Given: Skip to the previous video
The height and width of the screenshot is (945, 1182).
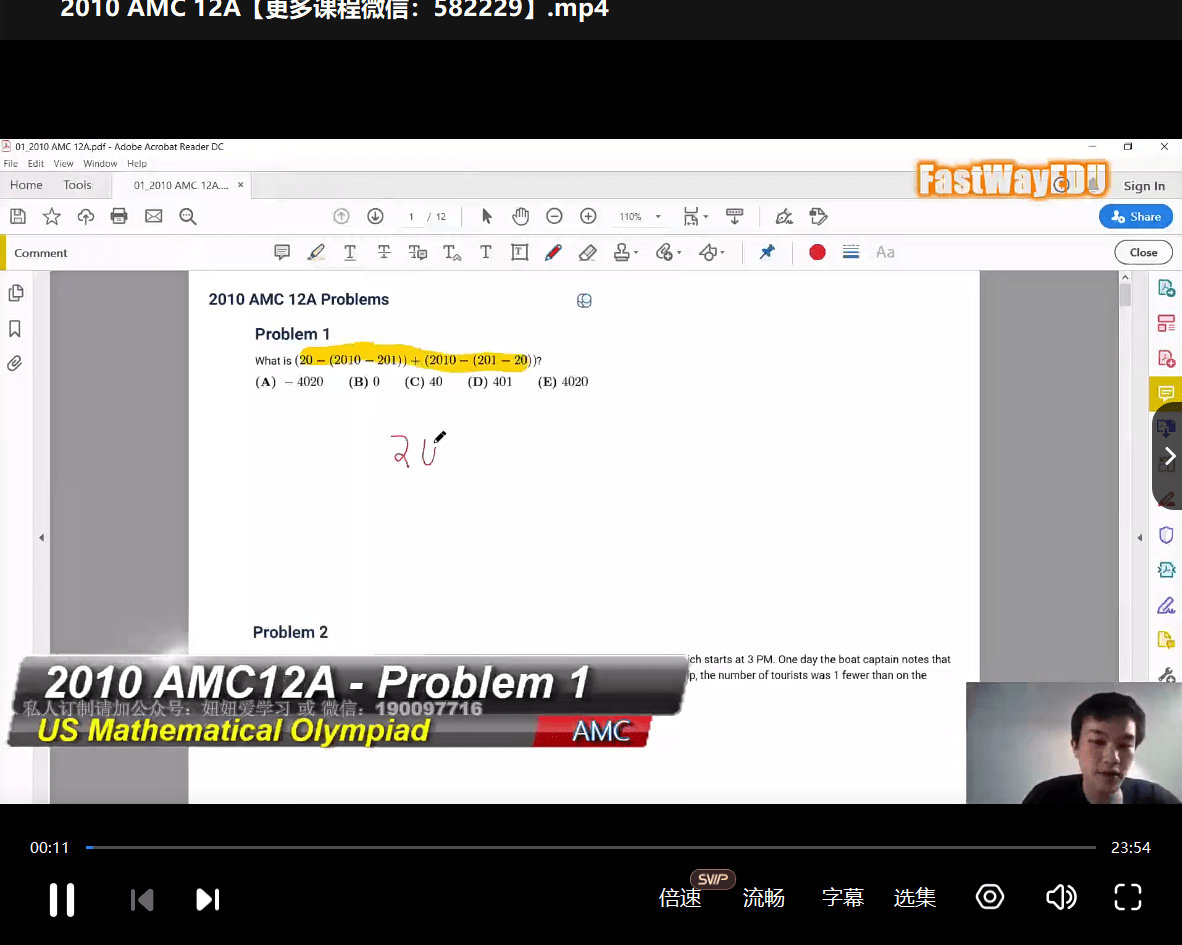Looking at the screenshot, I should pos(142,900).
